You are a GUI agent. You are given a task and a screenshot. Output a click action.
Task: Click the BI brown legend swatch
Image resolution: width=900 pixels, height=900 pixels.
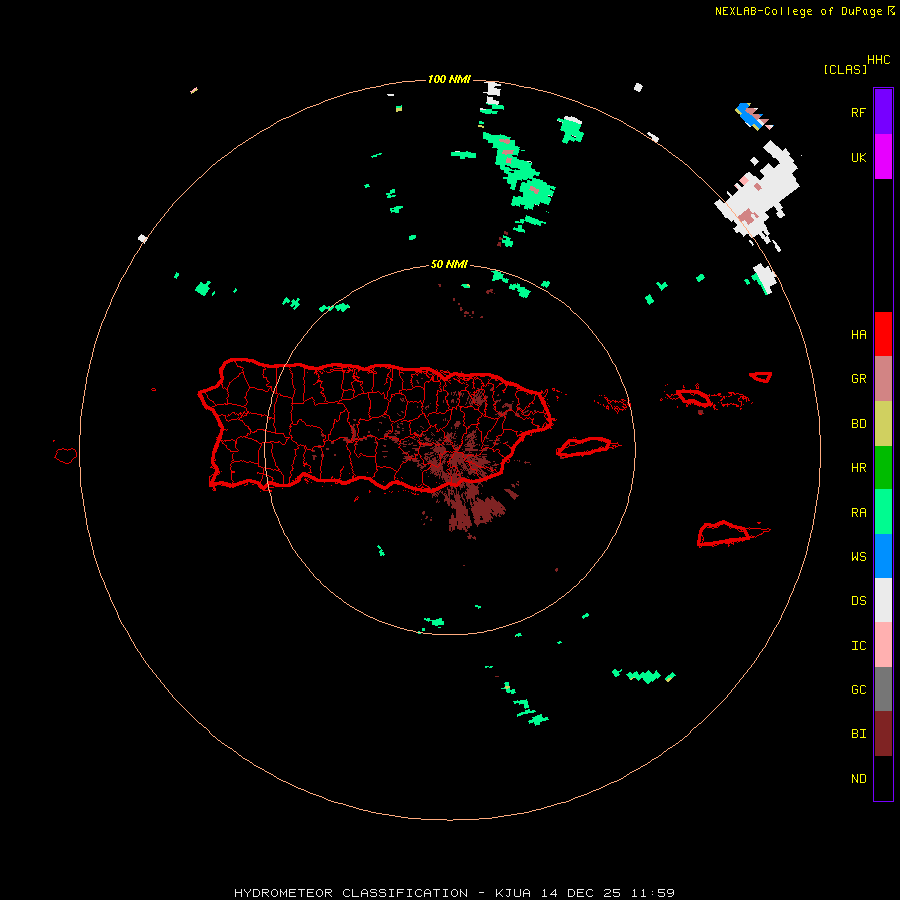pyautogui.click(x=883, y=734)
